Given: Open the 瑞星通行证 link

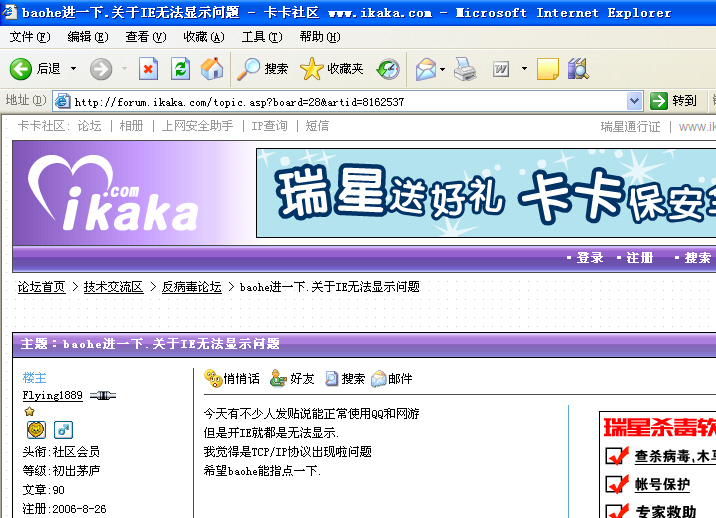Looking at the screenshot, I should pyautogui.click(x=630, y=127).
